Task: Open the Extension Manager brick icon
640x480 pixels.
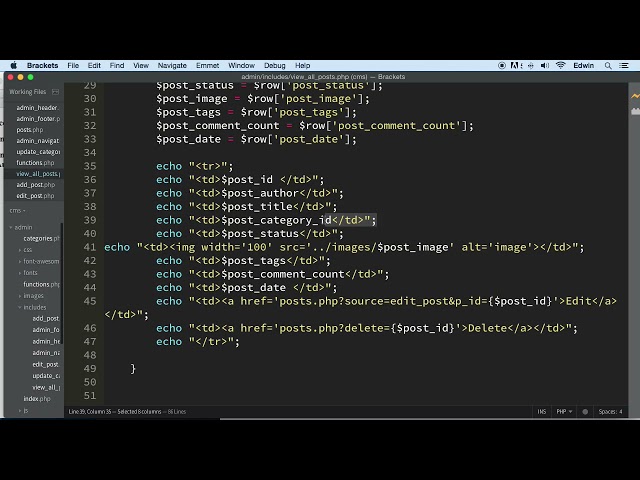Action: 636,111
